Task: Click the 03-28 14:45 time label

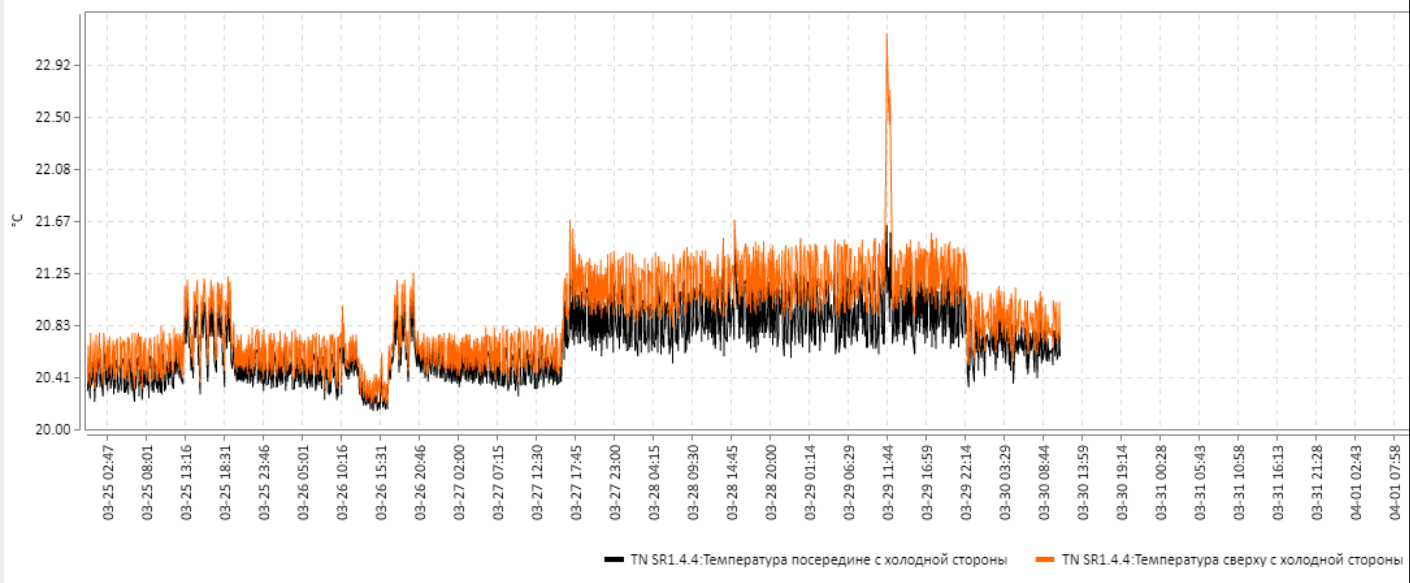Action: point(732,481)
